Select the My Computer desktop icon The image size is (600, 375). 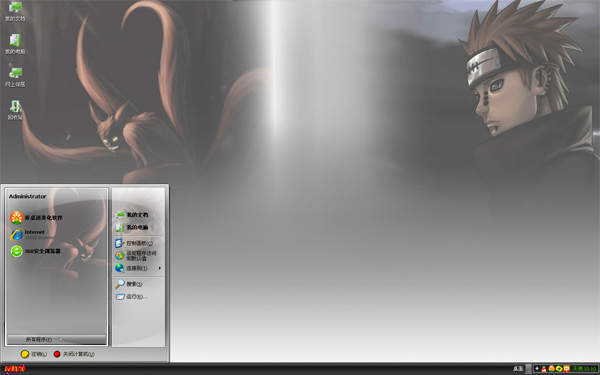[x=15, y=44]
